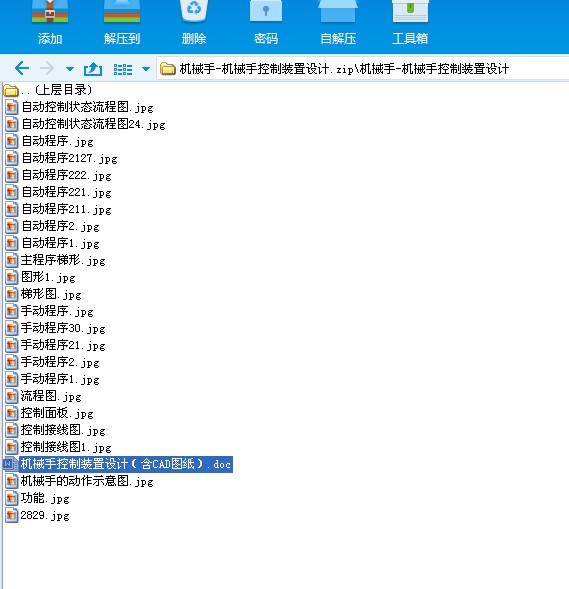Image resolution: width=569 pixels, height=589 pixels.
Task: Select file 功能.jpg
Action: [38, 498]
